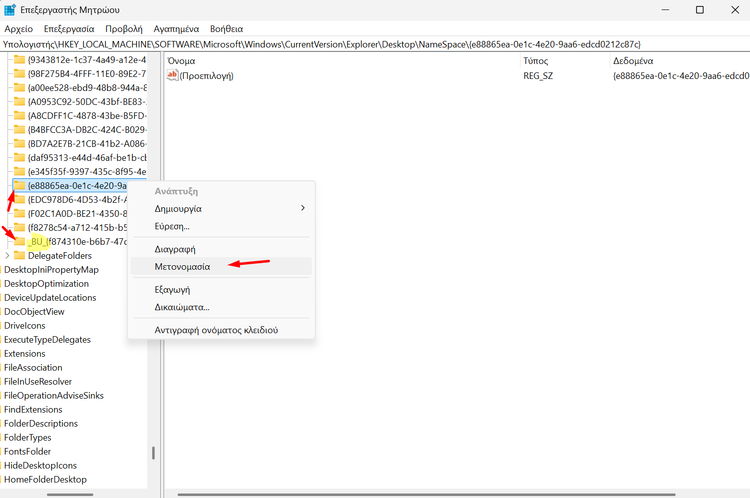
Task: Open the Αρχείο menu
Action: coord(18,29)
